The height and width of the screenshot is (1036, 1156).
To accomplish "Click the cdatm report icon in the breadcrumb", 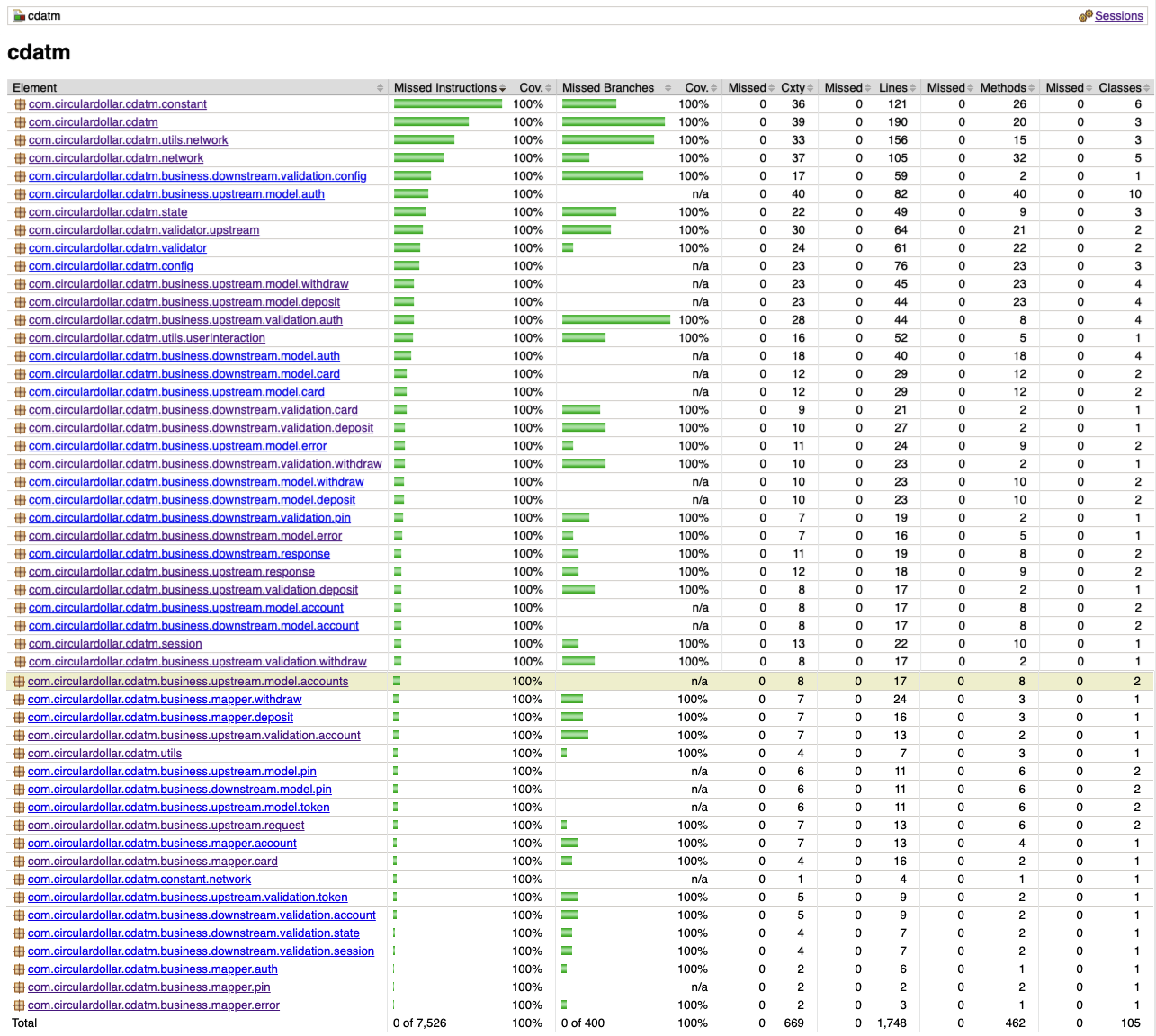I will point(20,15).
